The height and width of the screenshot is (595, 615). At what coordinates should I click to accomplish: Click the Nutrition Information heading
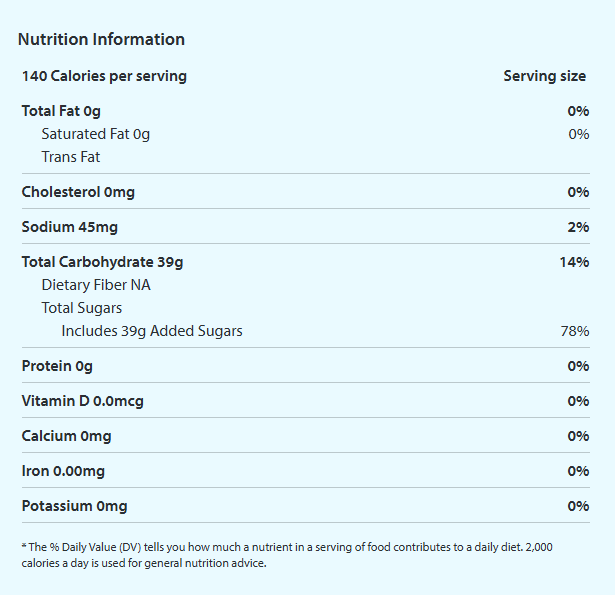coord(101,40)
